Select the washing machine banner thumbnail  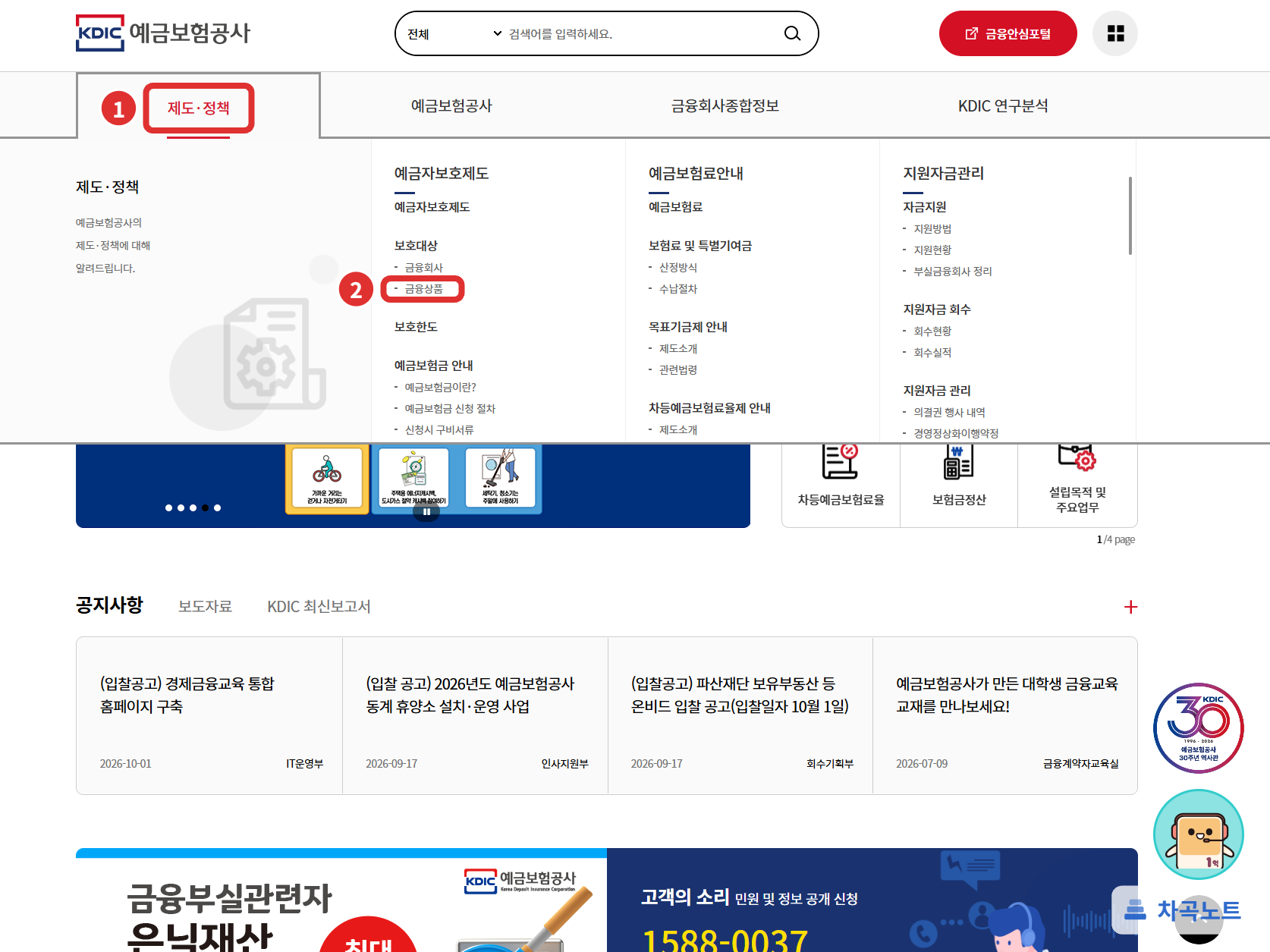[x=500, y=478]
